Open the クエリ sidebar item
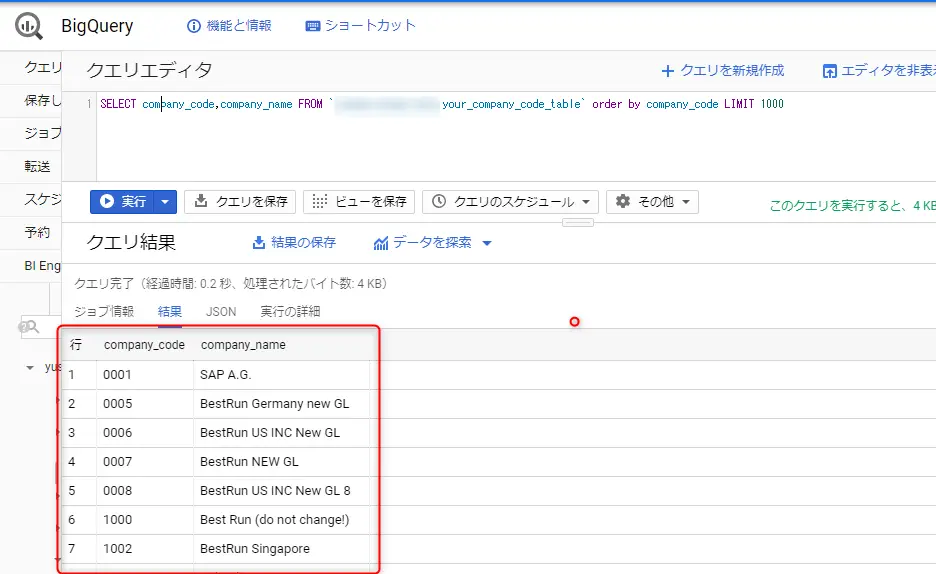Viewport: 936px width, 574px height. tap(31, 67)
